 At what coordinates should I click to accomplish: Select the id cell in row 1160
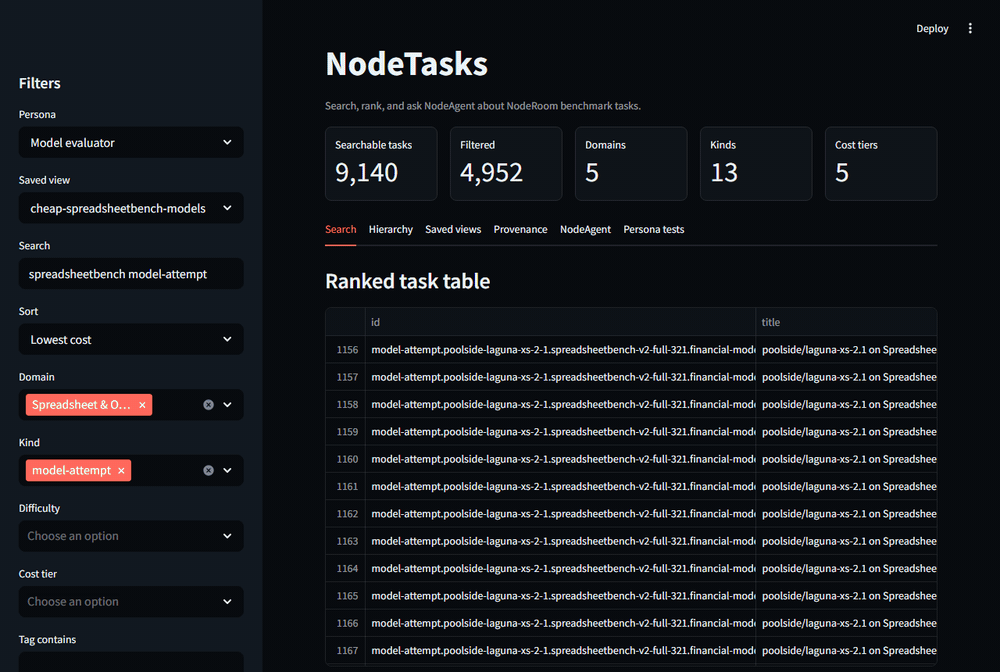(x=561, y=459)
